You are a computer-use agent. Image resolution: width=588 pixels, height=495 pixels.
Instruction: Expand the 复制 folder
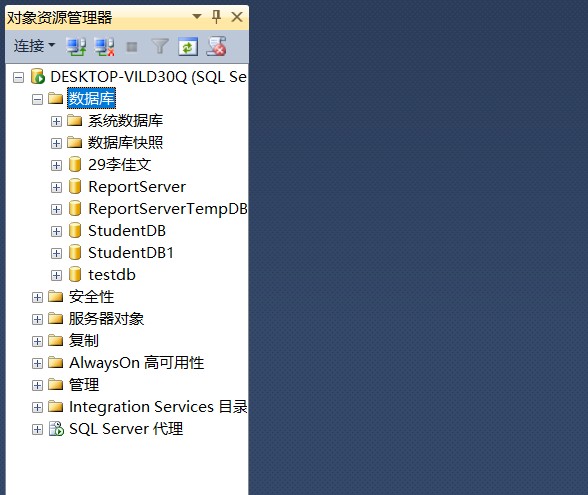(37, 341)
